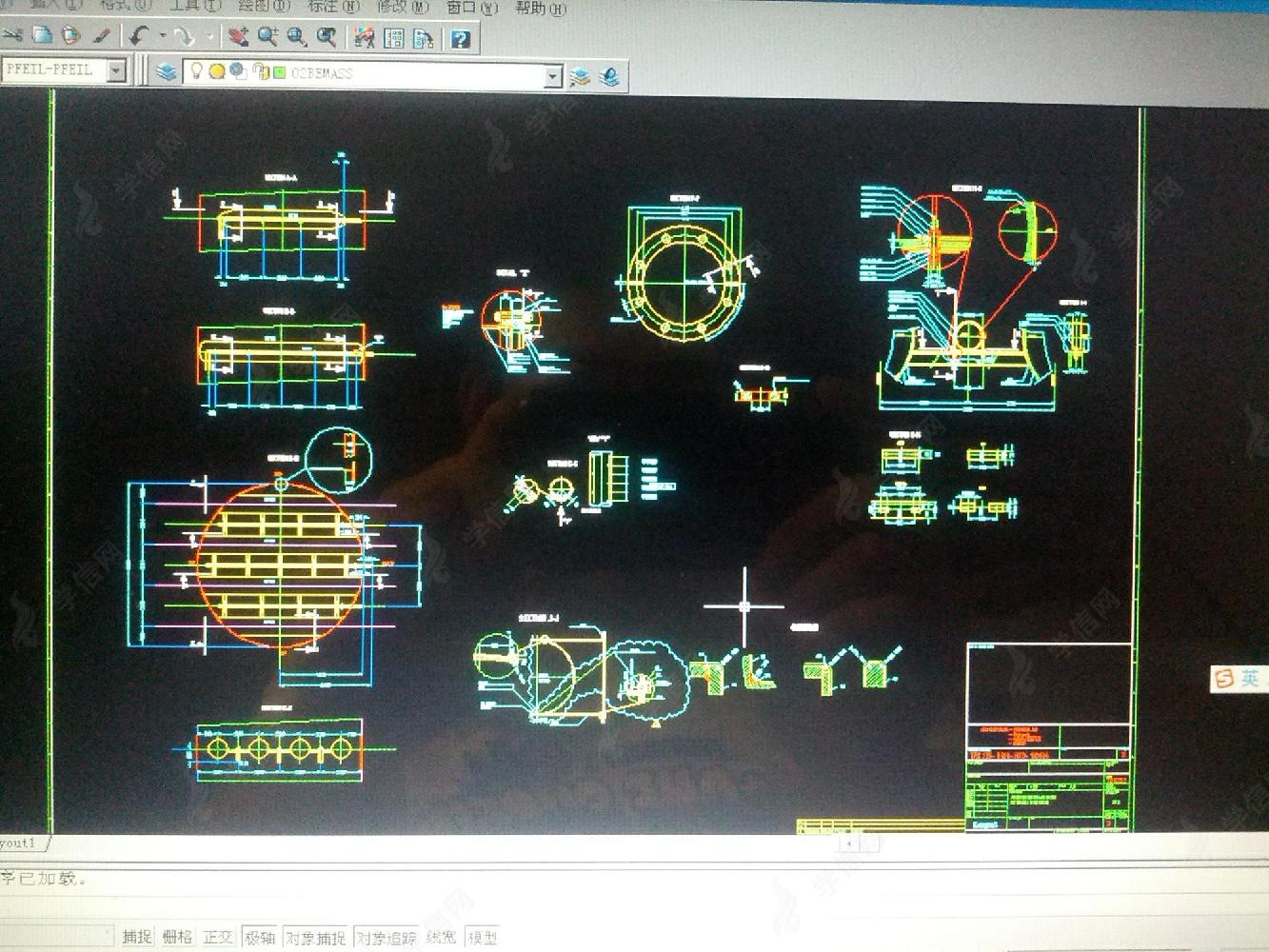Toggle 对象追踪 object tracking in status bar
Screen dimensions: 1269x952
(x=387, y=938)
